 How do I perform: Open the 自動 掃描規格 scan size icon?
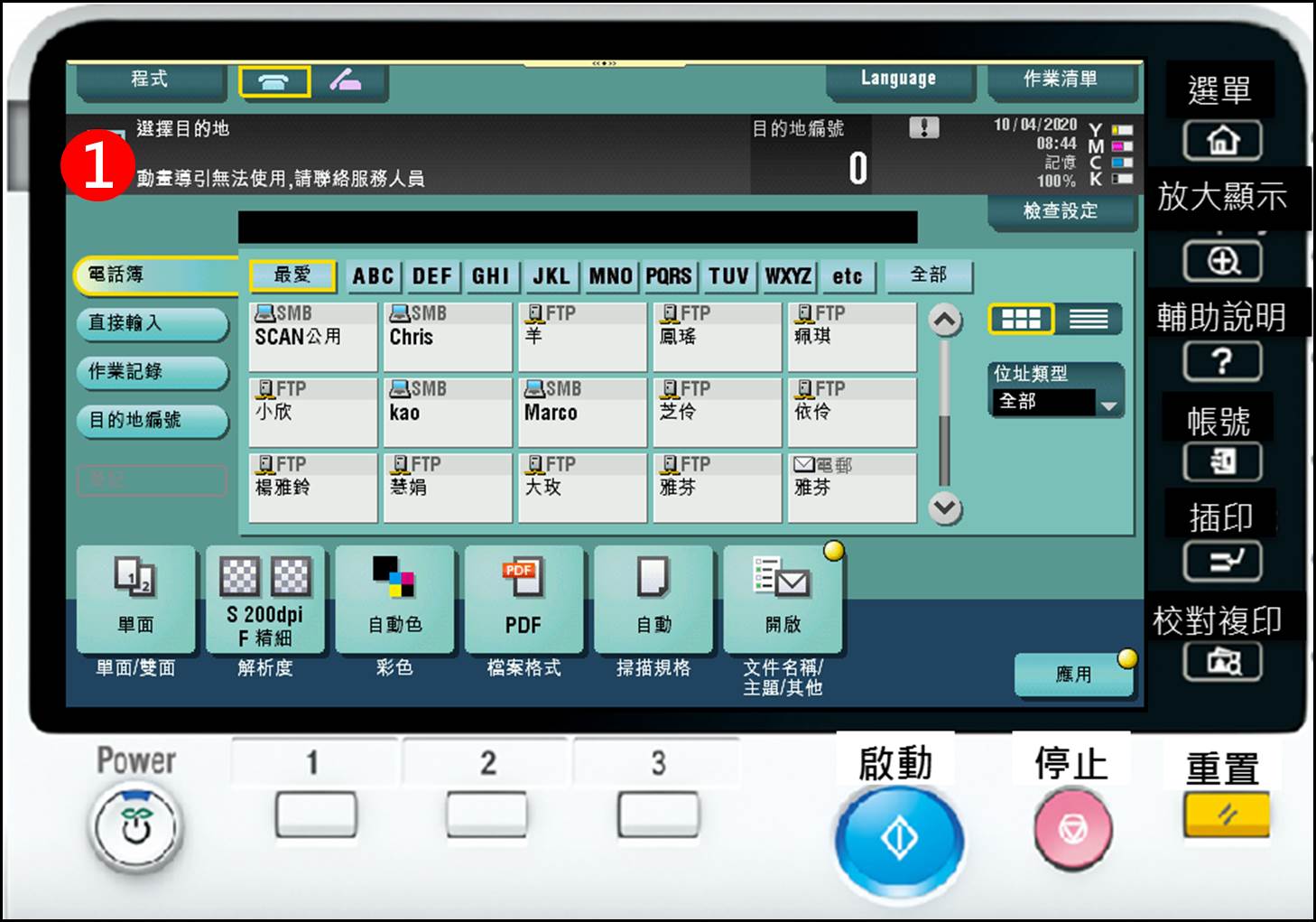tap(653, 599)
